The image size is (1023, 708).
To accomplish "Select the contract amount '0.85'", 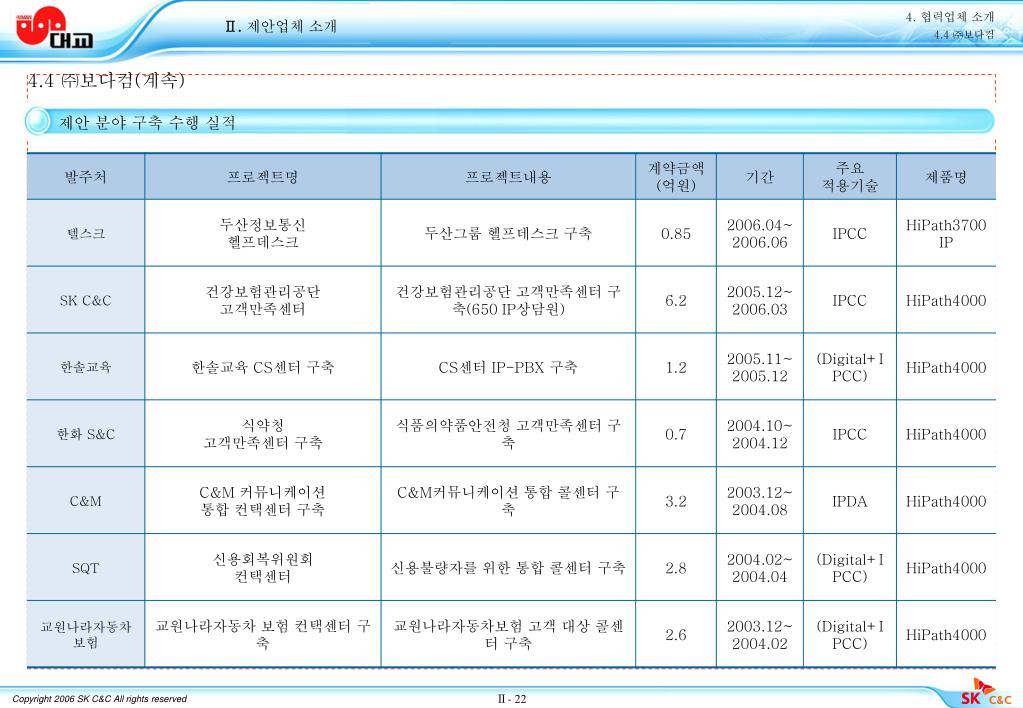I will click(x=676, y=234).
